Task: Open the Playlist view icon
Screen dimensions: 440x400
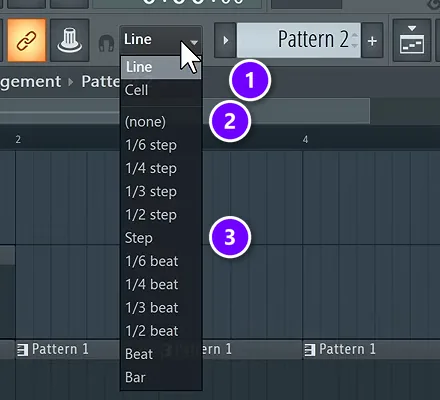Action: [x=412, y=40]
